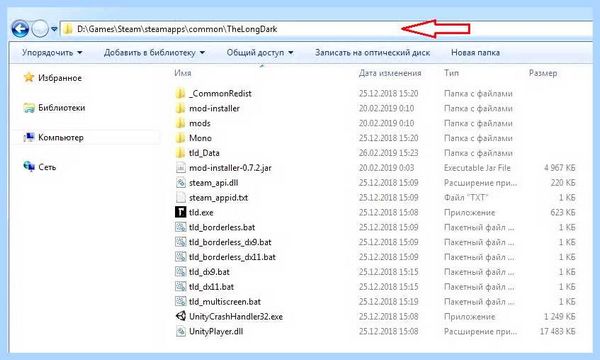Click the tld_dx11.bat file icon
600x360 pixels.
tap(180, 287)
